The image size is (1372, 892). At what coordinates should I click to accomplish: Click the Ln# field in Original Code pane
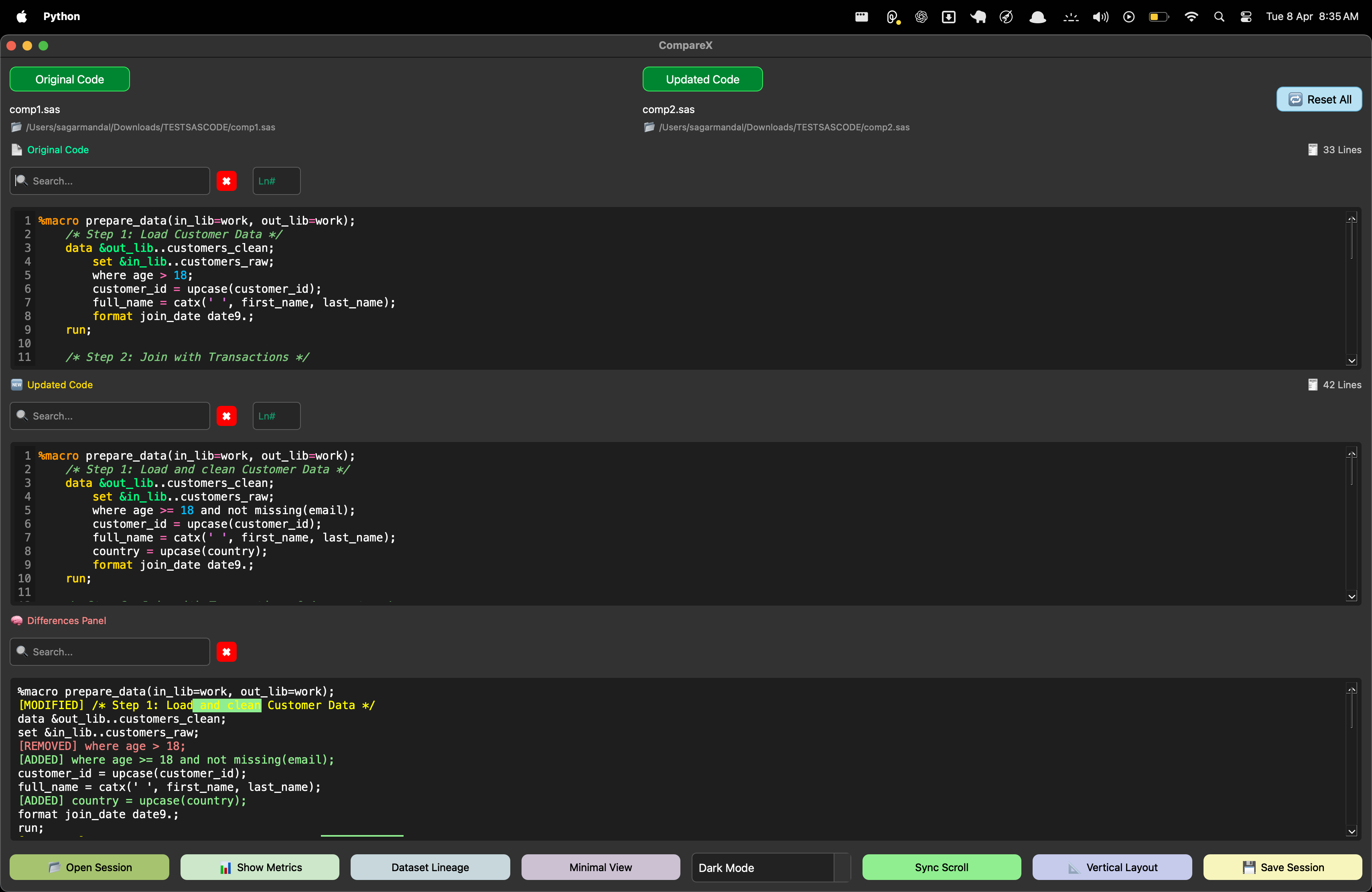tap(276, 180)
